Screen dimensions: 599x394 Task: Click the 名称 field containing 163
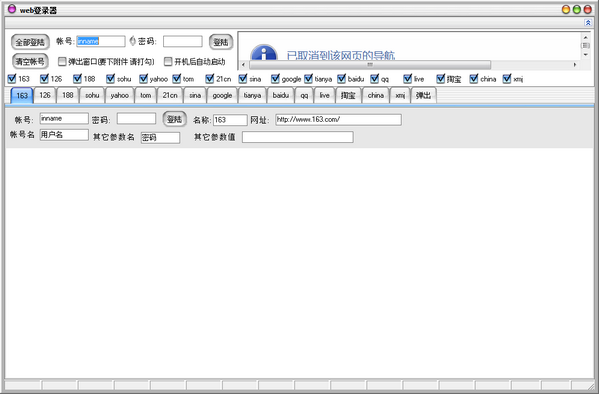[230, 120]
